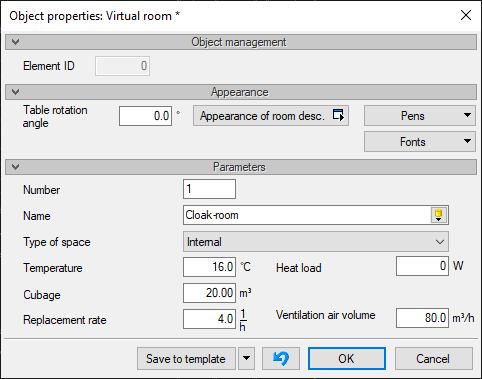This screenshot has width=482, height=379.
Task: Open Save to template options arrow
Action: pos(246,359)
